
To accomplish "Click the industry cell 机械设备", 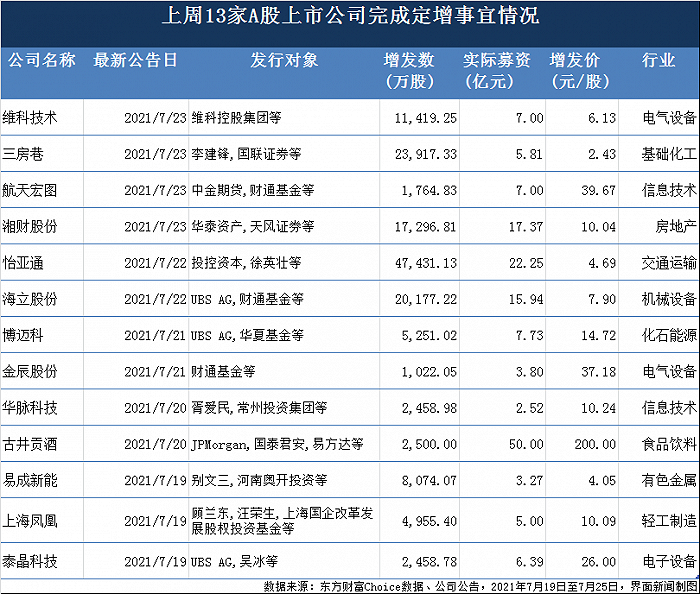I will coord(669,299).
